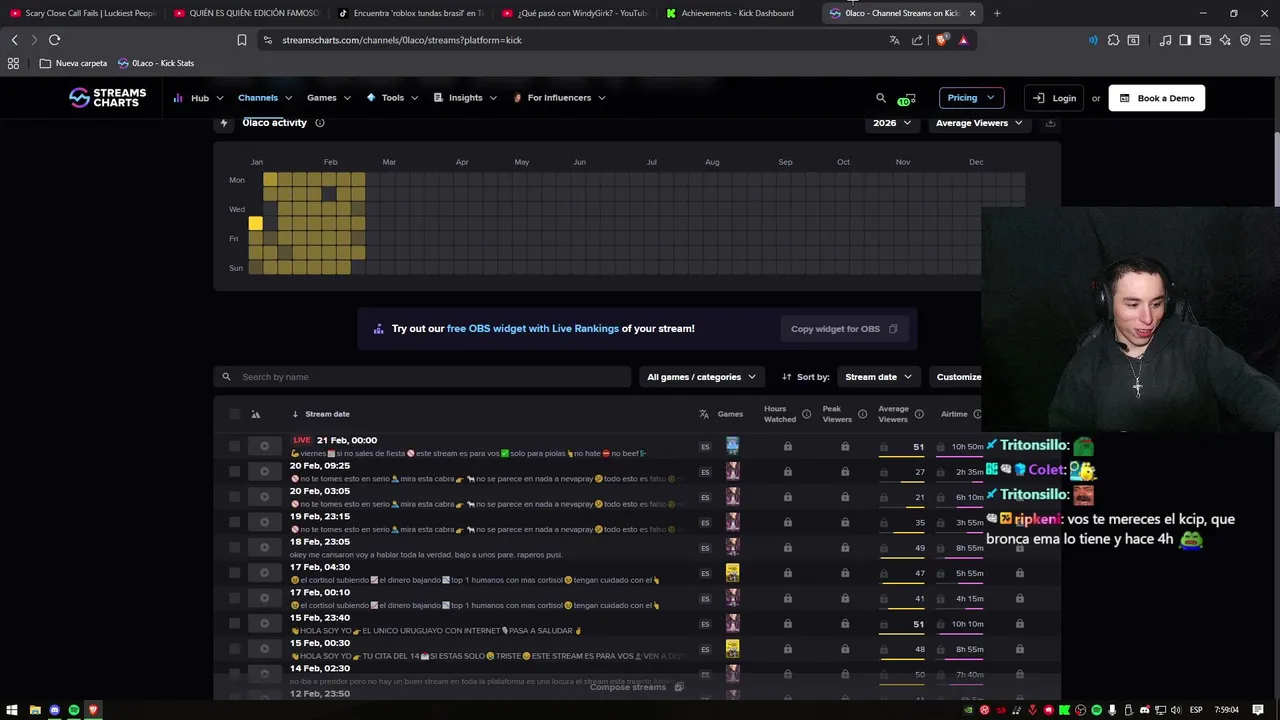
Task: Click info icon next to Average Viewers
Action: (x=919, y=414)
